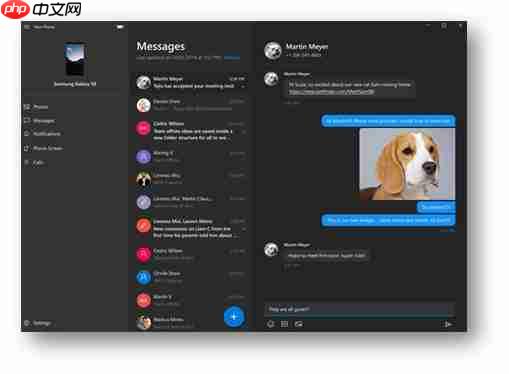The height and width of the screenshot is (374, 509).
Task: Click Martin Meyer's avatar in the chat header
Action: tap(273, 50)
